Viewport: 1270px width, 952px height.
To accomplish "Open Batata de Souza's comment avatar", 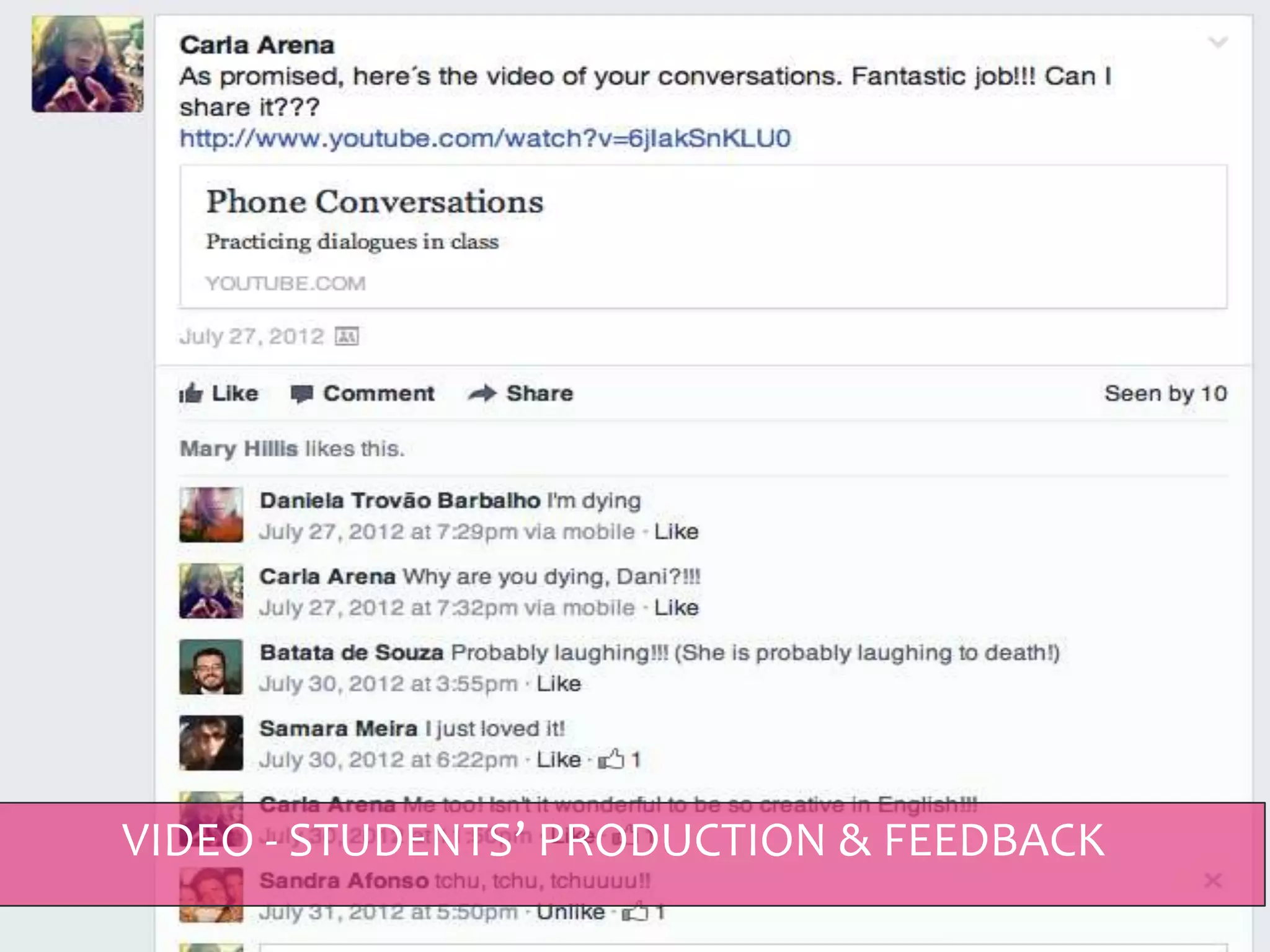I will pyautogui.click(x=211, y=667).
